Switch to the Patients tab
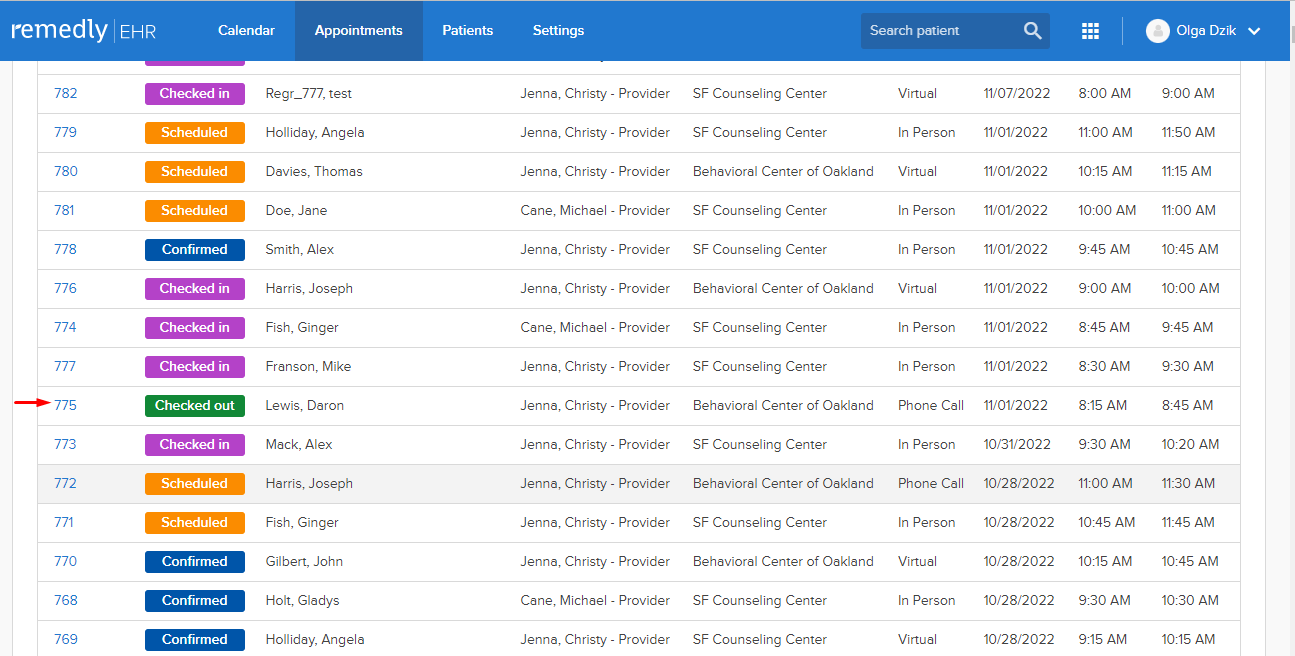The image size is (1295, 656). pos(468,31)
